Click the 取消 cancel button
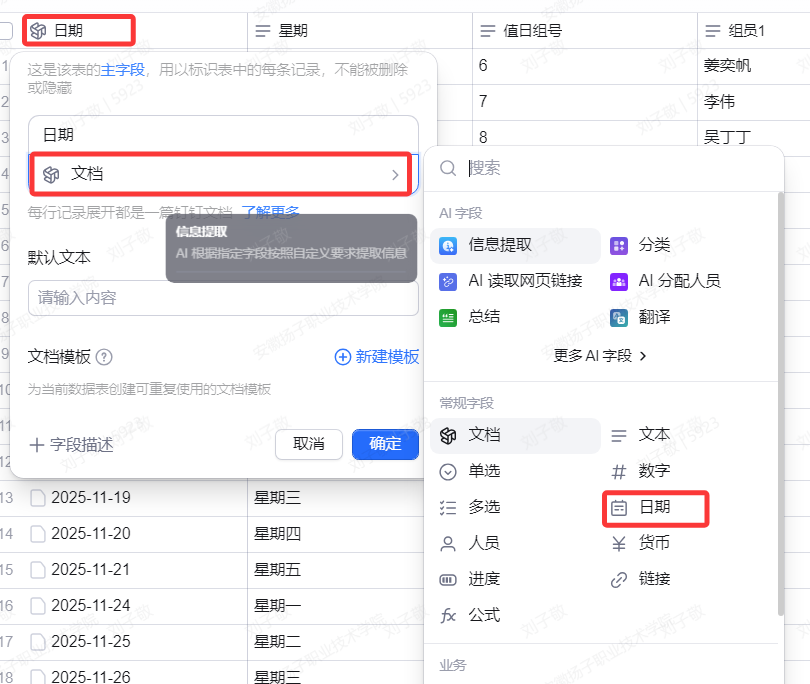 click(309, 444)
